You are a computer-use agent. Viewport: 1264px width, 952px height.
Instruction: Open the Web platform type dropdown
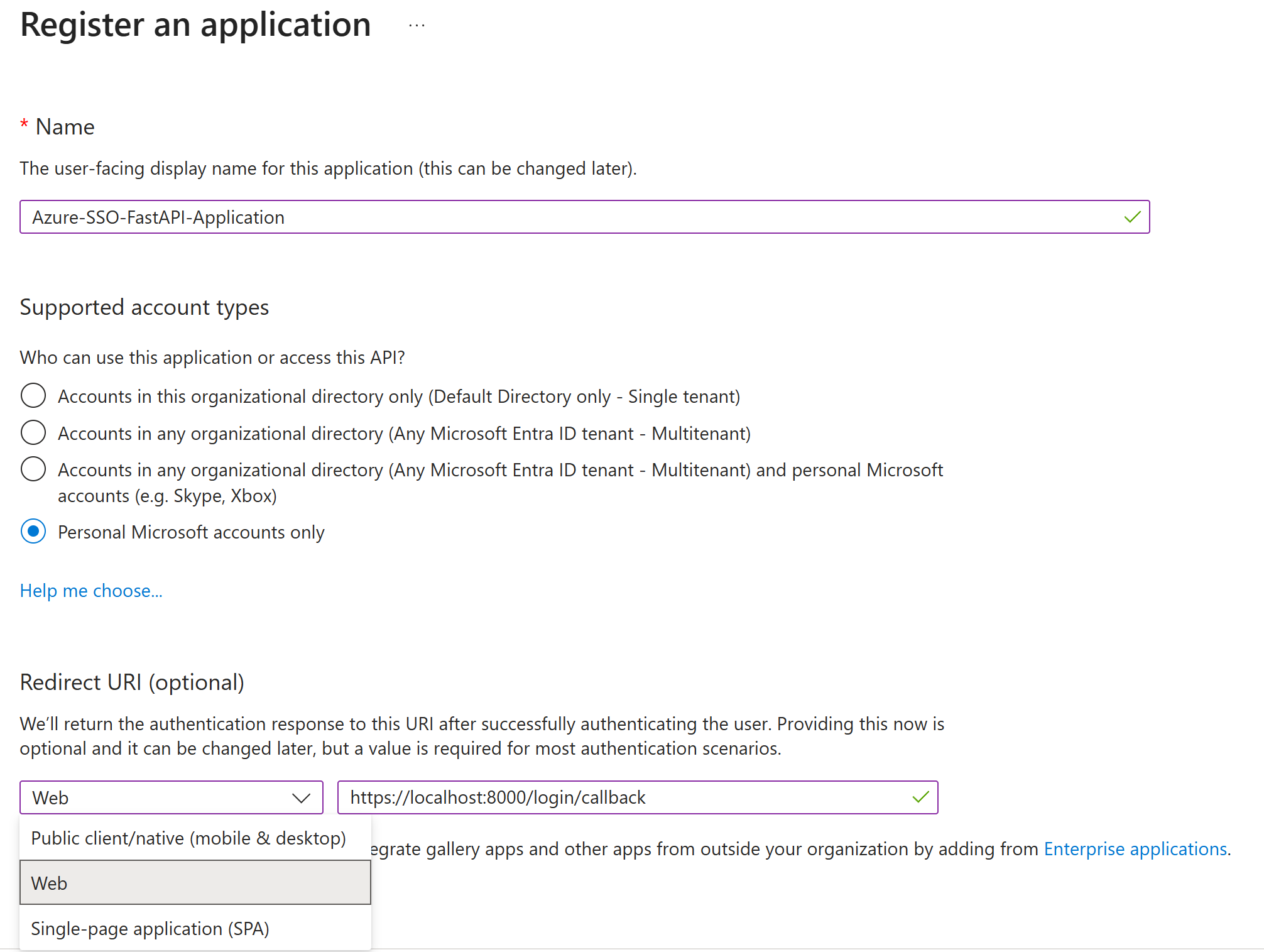[157, 798]
